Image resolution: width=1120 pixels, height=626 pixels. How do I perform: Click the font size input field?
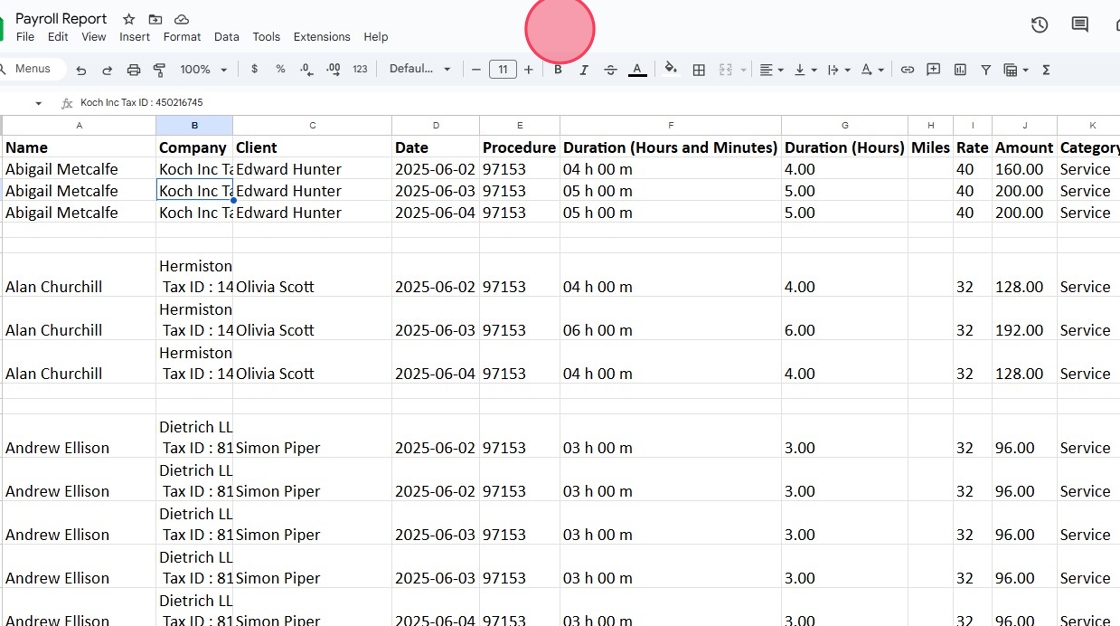502,70
